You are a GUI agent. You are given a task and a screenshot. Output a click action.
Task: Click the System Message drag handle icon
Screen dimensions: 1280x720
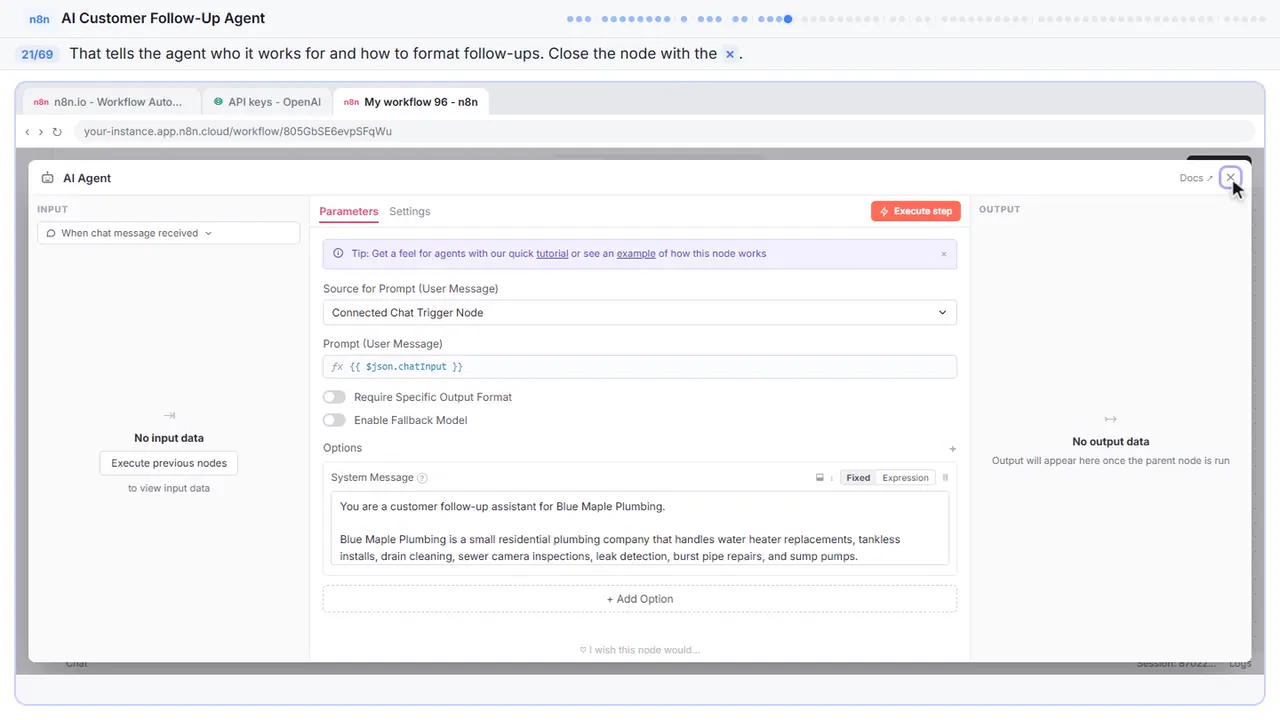(x=945, y=478)
